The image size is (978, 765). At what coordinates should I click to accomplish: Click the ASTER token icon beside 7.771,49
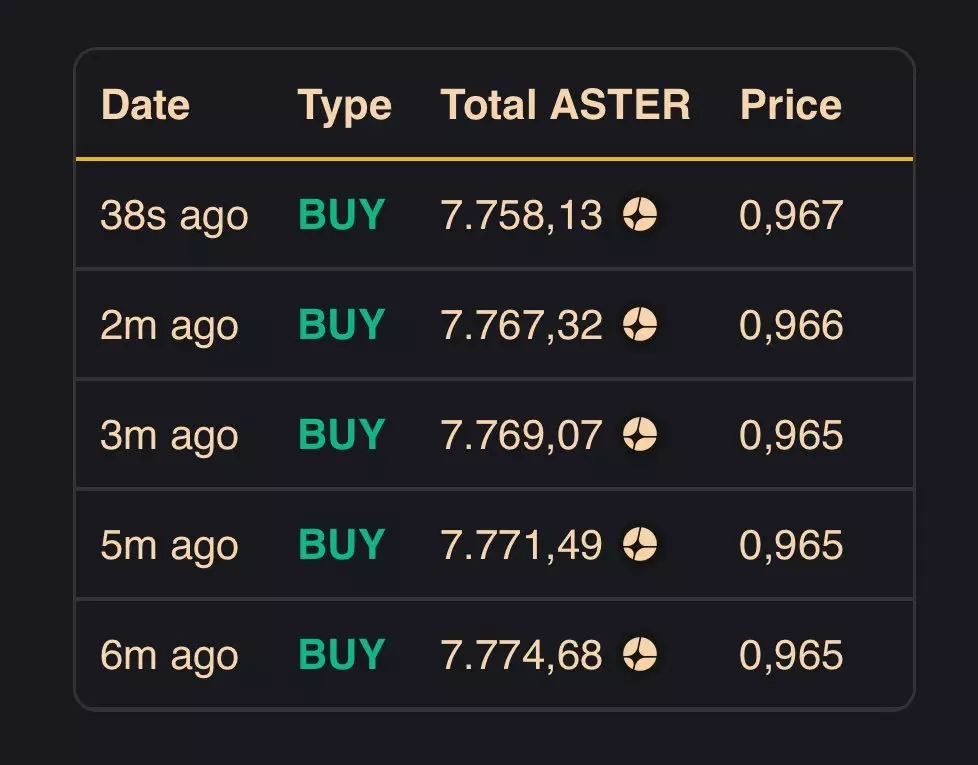[x=640, y=544]
